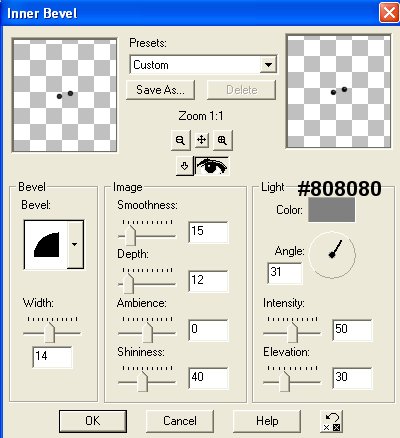This screenshot has width=400, height=438.
Task: Open the Presets dropdown list
Action: click(268, 65)
